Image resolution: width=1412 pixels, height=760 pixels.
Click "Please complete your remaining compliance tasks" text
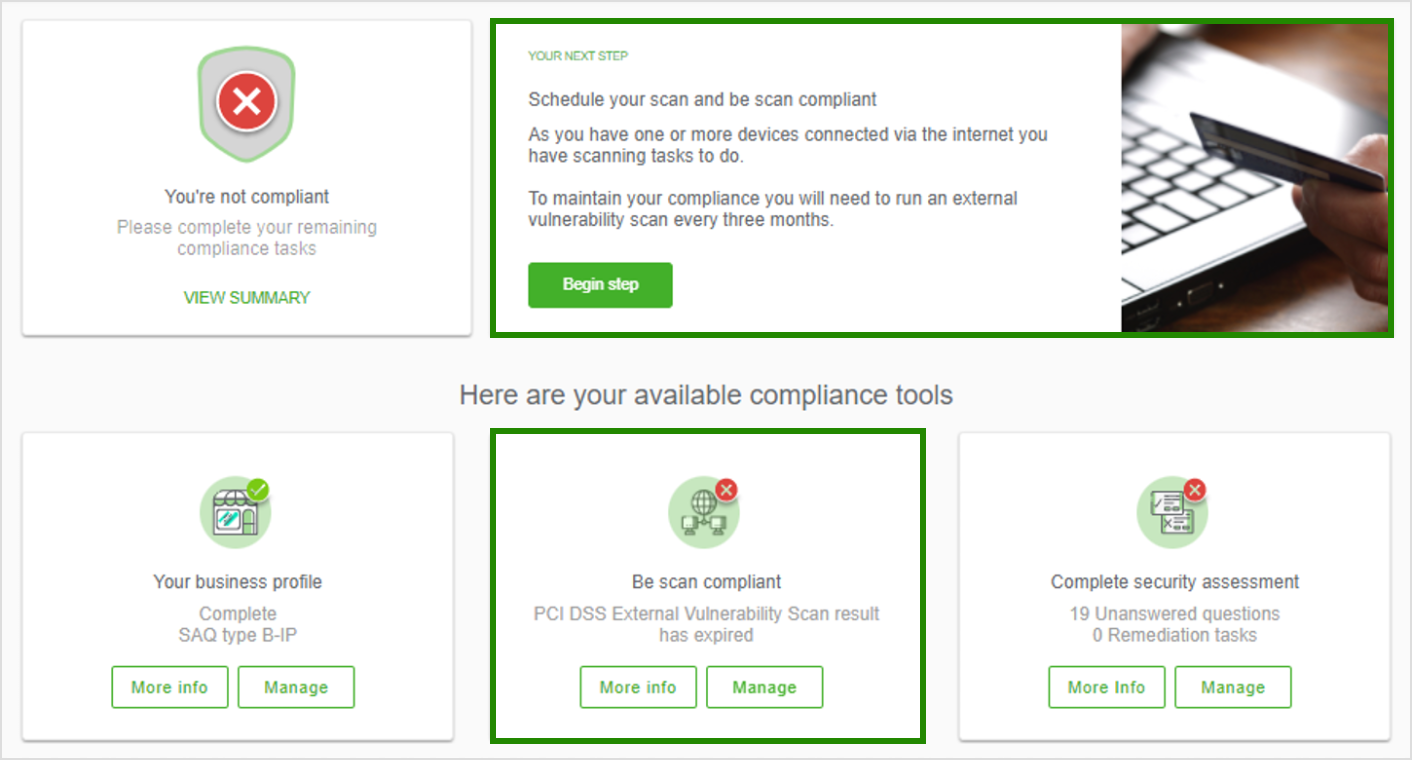[x=247, y=238]
